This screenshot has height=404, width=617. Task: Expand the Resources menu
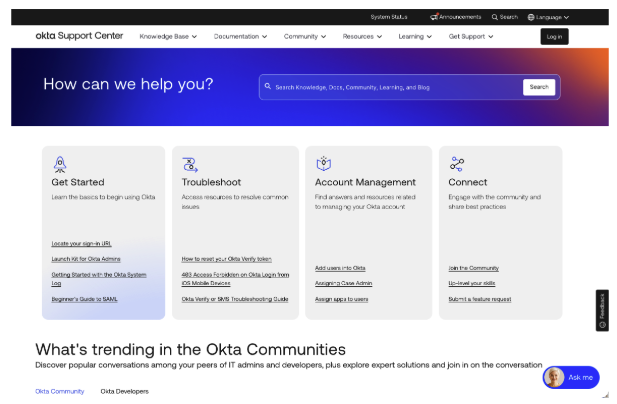362,37
